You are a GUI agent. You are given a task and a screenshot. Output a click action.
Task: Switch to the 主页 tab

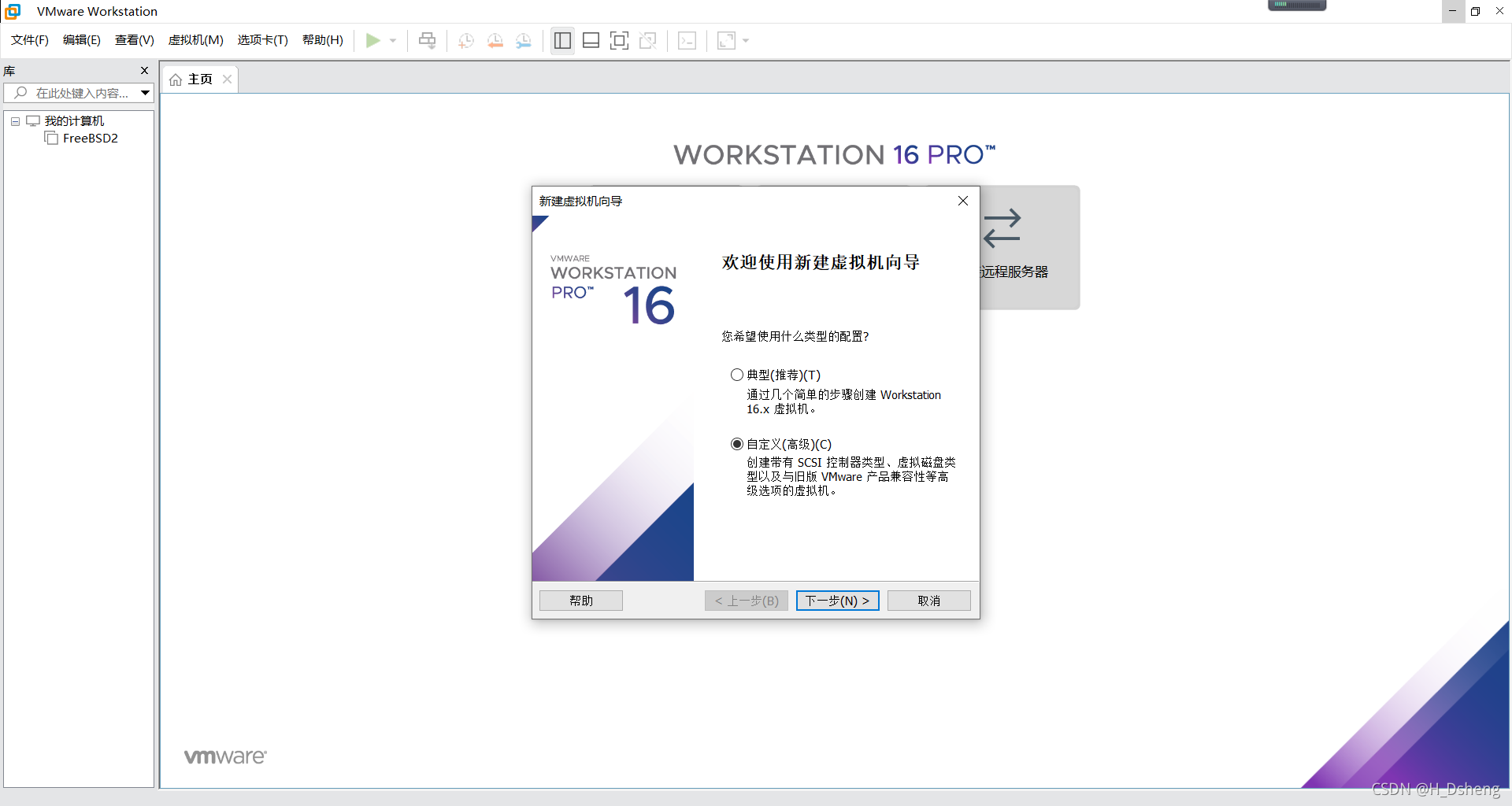coord(200,79)
